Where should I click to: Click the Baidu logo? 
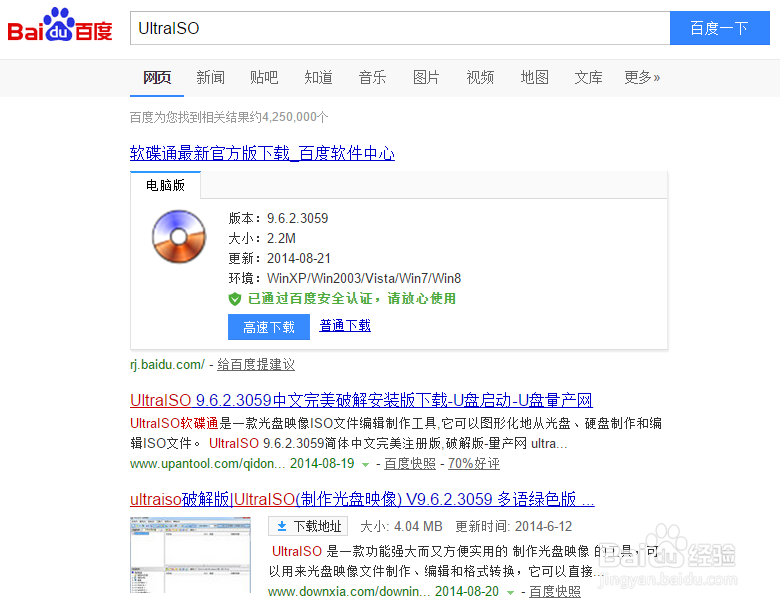coord(60,25)
